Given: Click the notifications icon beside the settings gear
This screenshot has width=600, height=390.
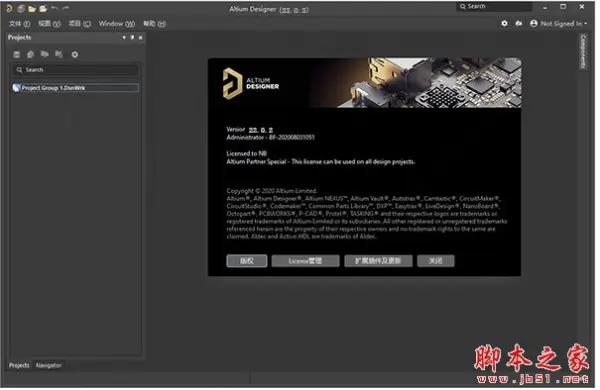Looking at the screenshot, I should pyautogui.click(x=519, y=24).
